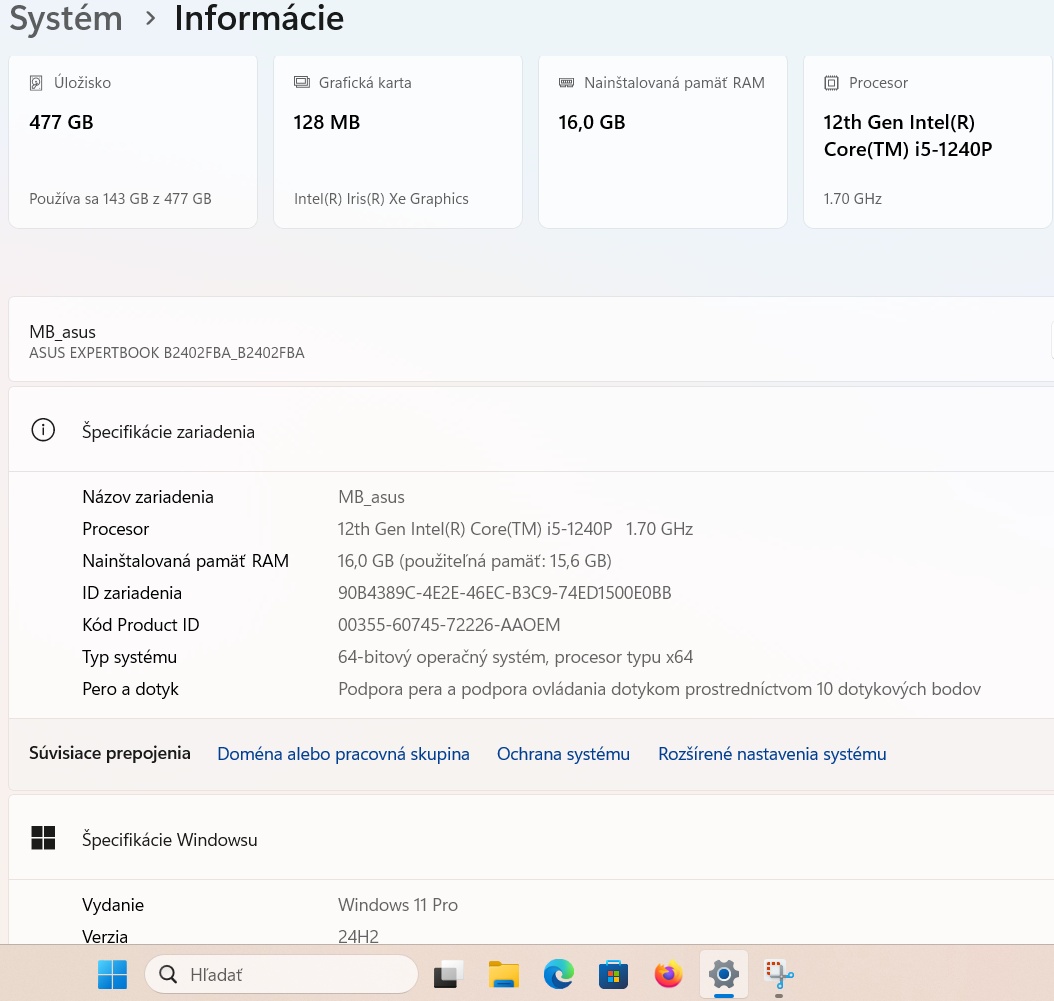Click the Úložisko storage card icon
This screenshot has height=1001, width=1054.
click(36, 83)
